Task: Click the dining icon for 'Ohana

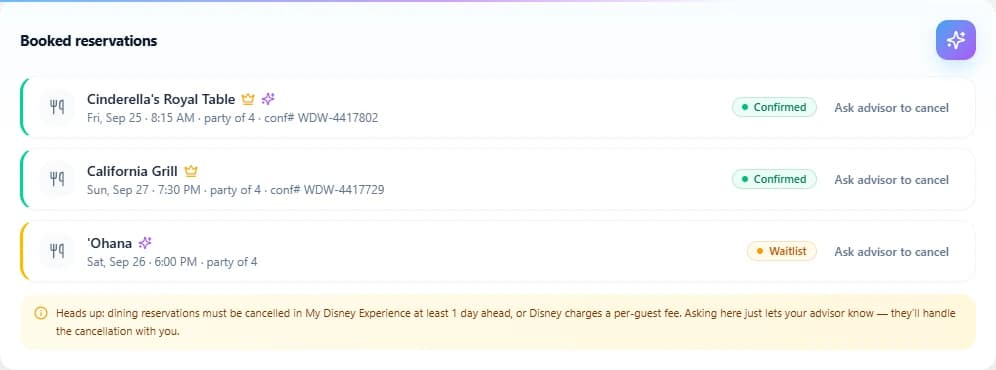Action: click(57, 251)
